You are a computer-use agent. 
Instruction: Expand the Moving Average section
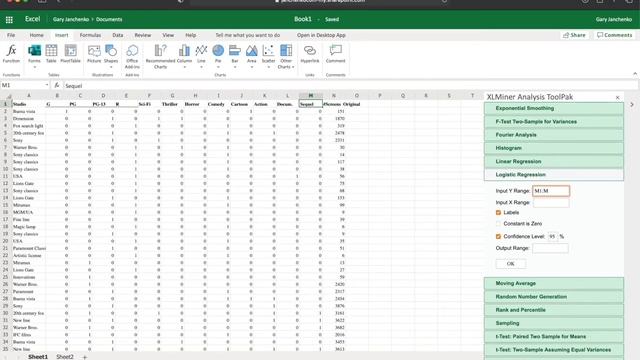click(x=554, y=283)
